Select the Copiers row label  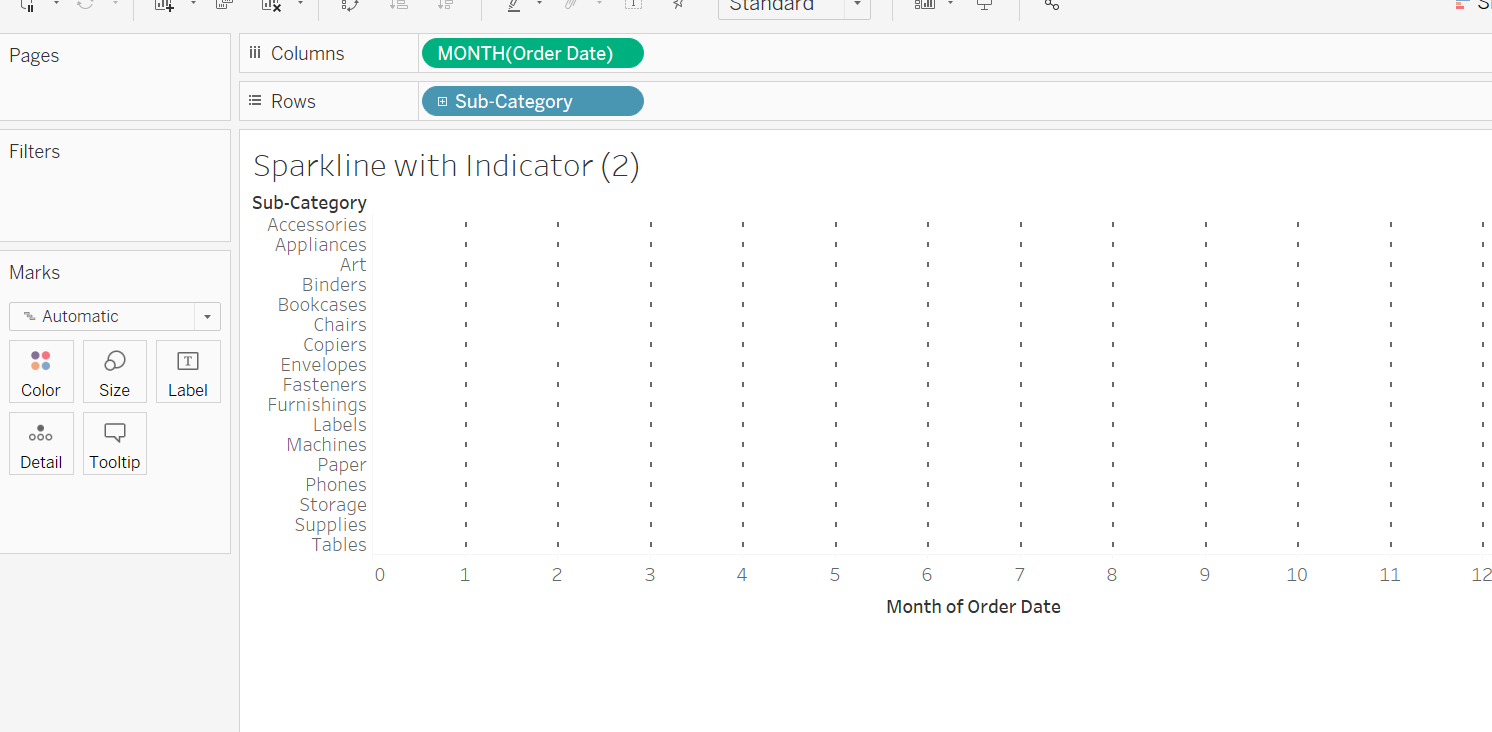[x=335, y=345]
